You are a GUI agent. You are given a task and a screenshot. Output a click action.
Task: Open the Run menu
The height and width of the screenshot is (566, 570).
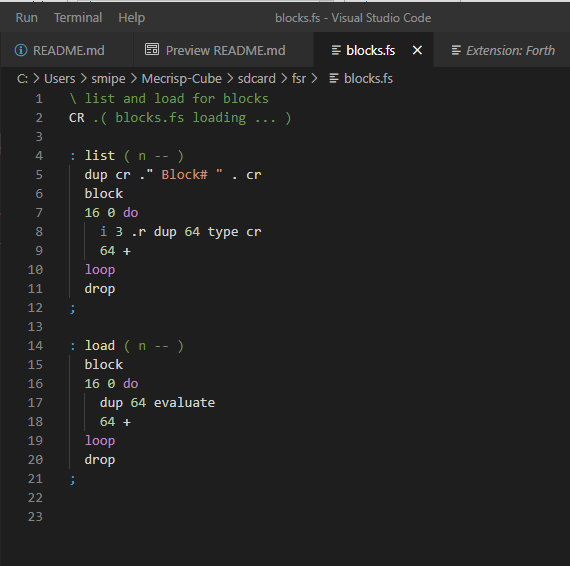tap(27, 18)
